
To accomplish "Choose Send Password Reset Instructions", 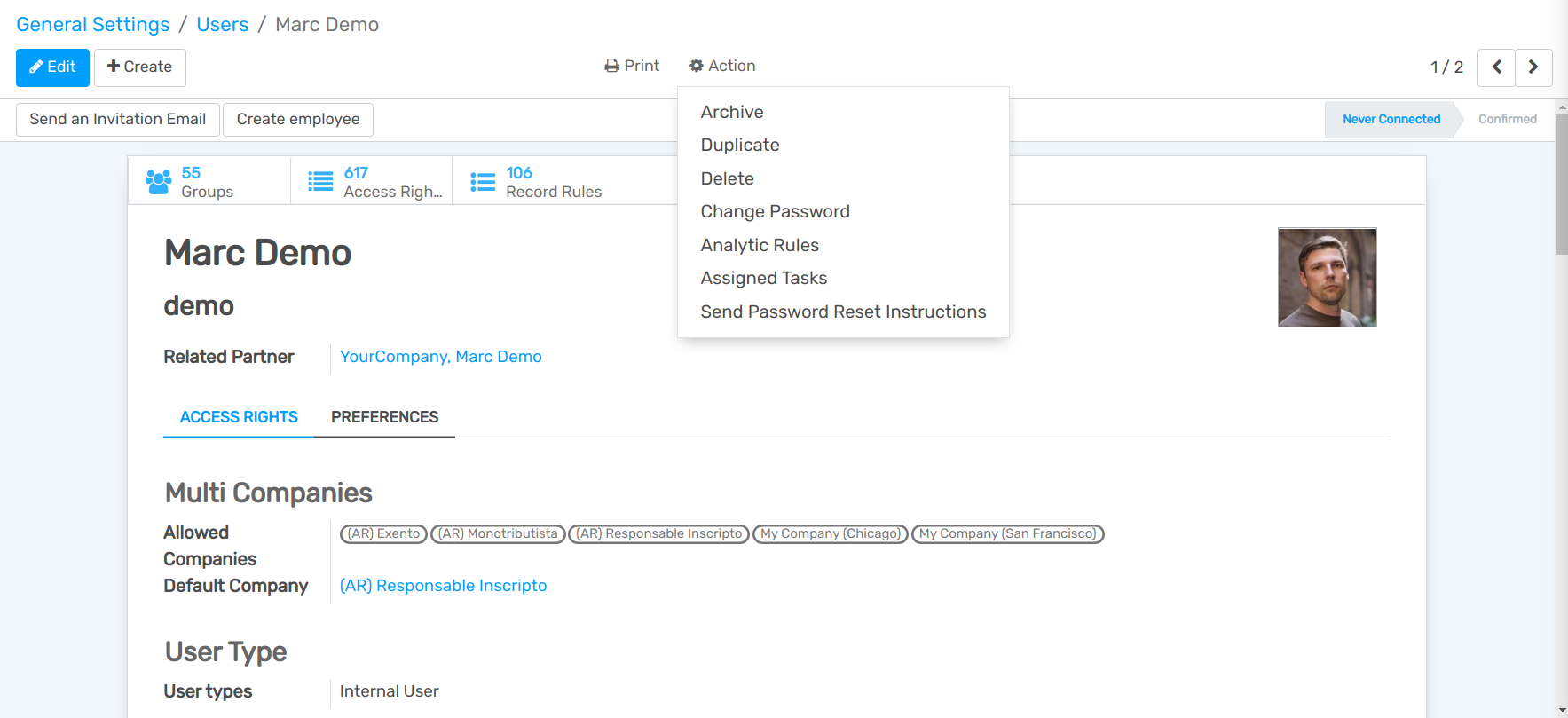I will click(x=843, y=312).
